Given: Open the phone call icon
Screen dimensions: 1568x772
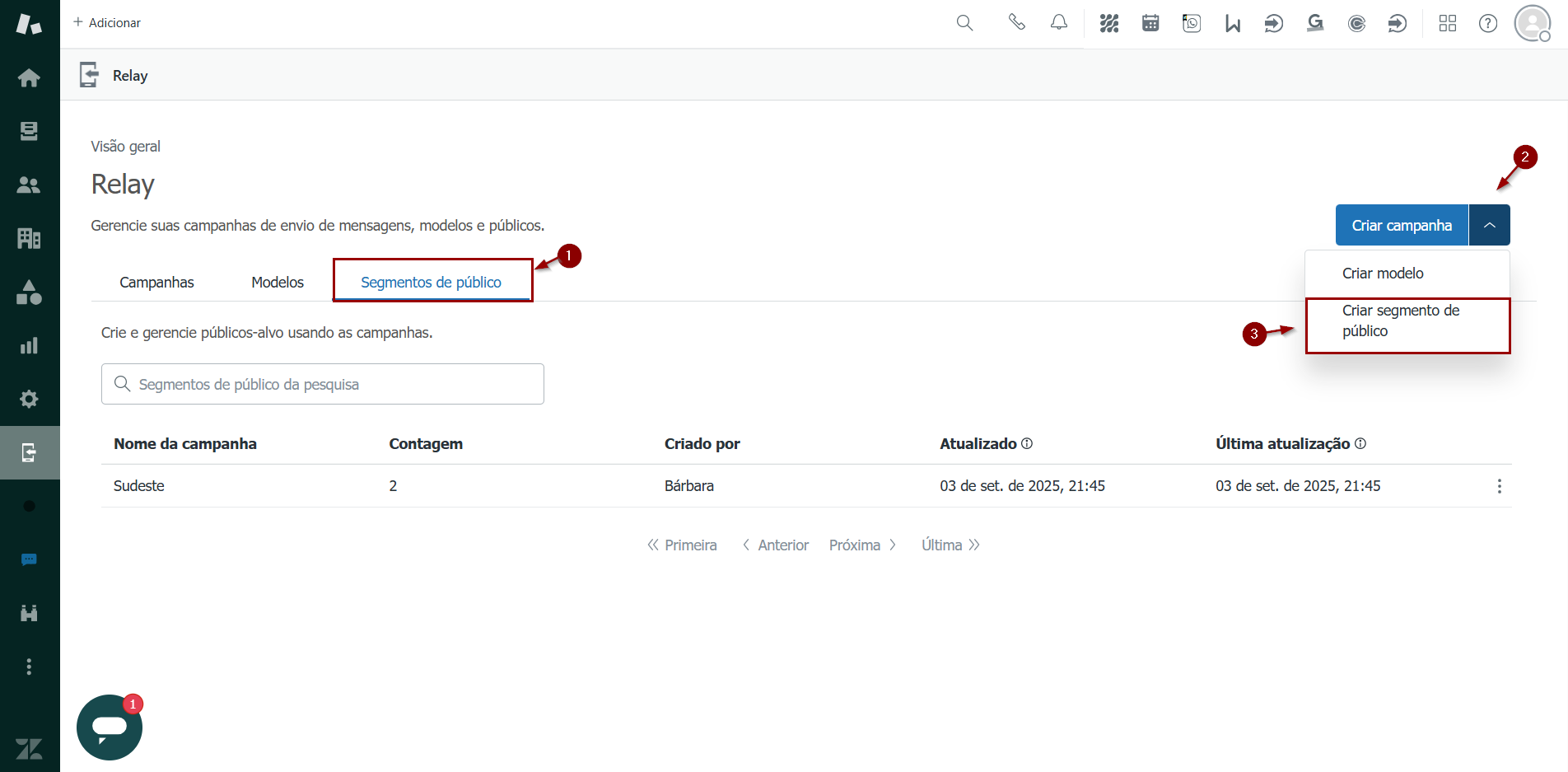Looking at the screenshot, I should (x=1016, y=23).
